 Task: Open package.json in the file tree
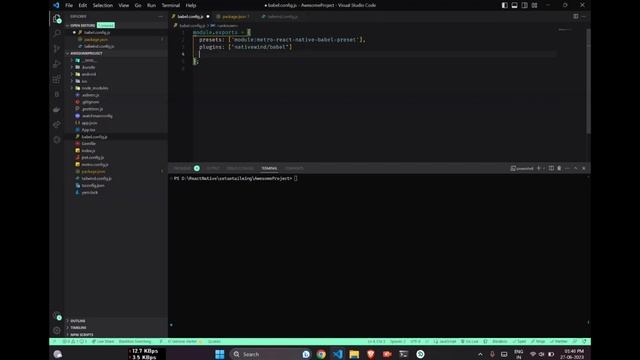(93, 171)
